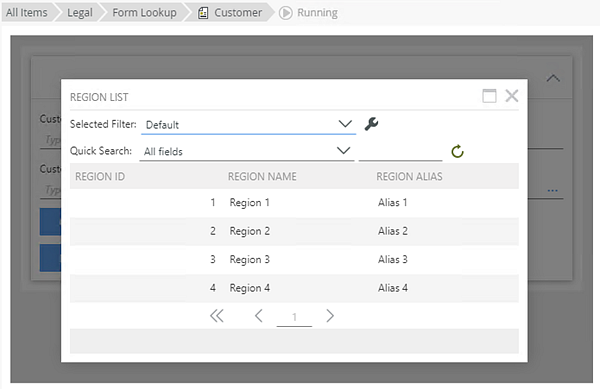This screenshot has height=389, width=600.
Task: Sort by Region Alias column header
Action: 409,176
